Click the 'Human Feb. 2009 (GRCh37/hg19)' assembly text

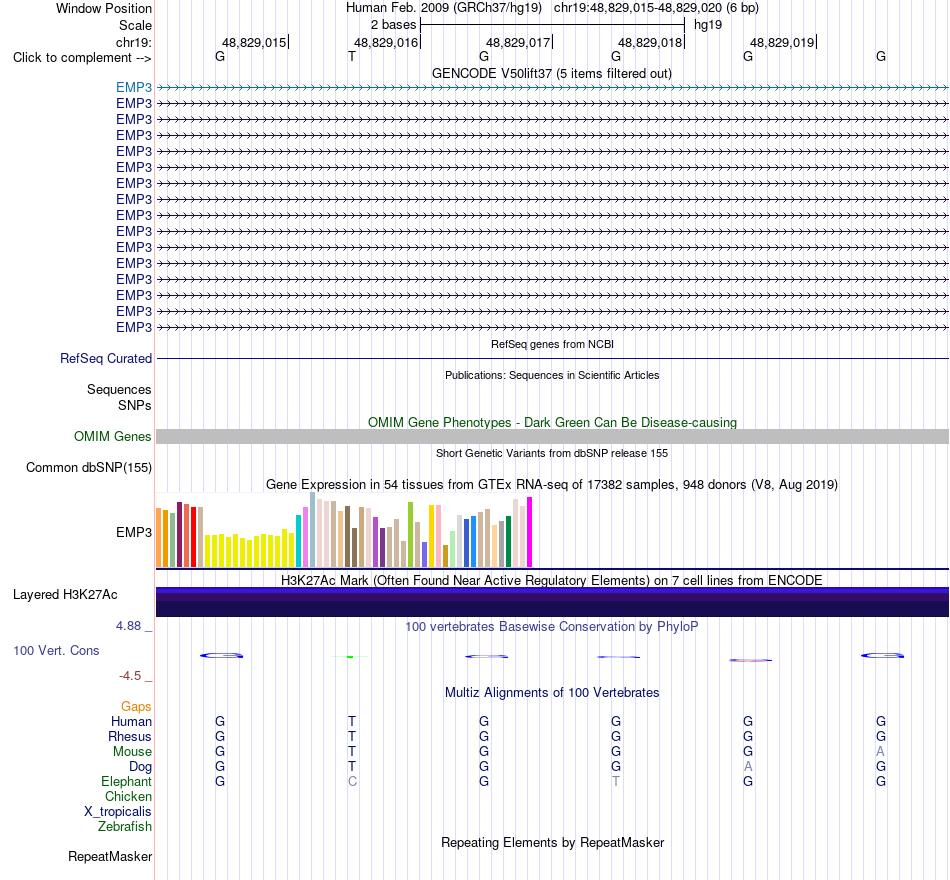[443, 8]
